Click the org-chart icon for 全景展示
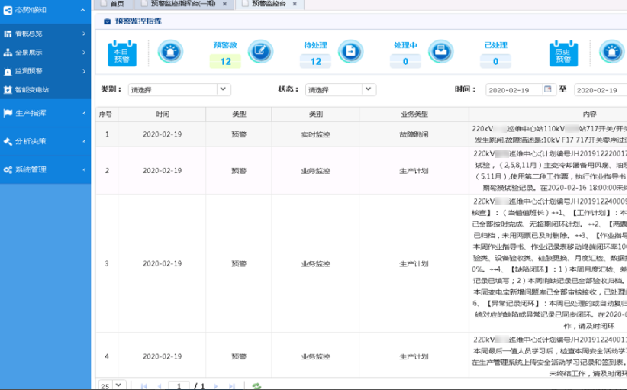 click(x=8, y=52)
